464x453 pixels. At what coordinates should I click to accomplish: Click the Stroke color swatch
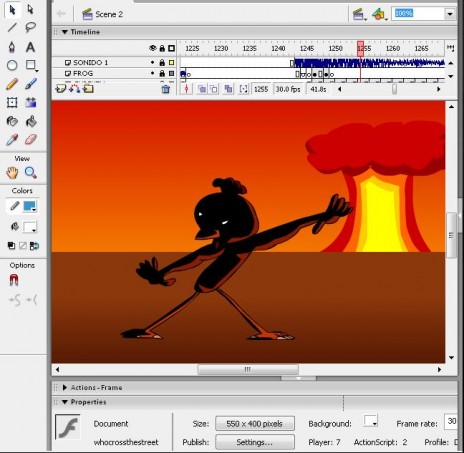(29, 207)
